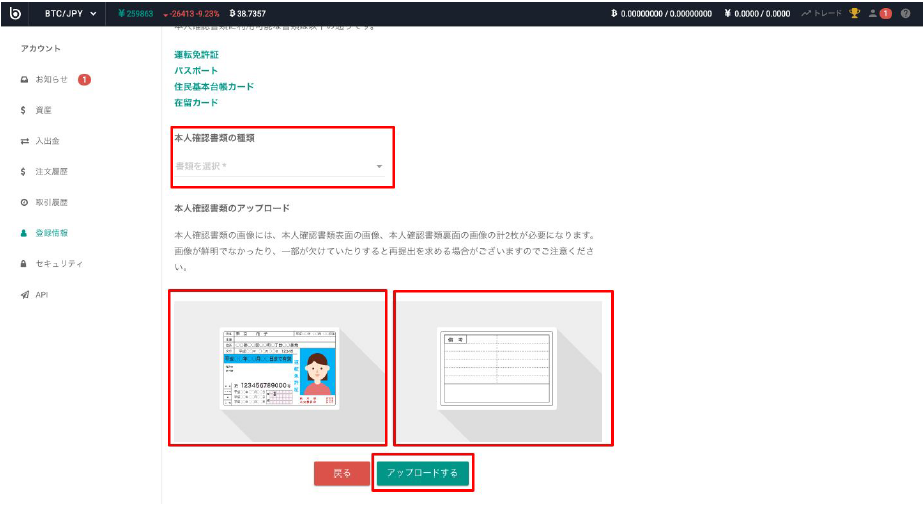This screenshot has width=923, height=508.
Task: Click the アップロードする button
Action: [x=423, y=473]
